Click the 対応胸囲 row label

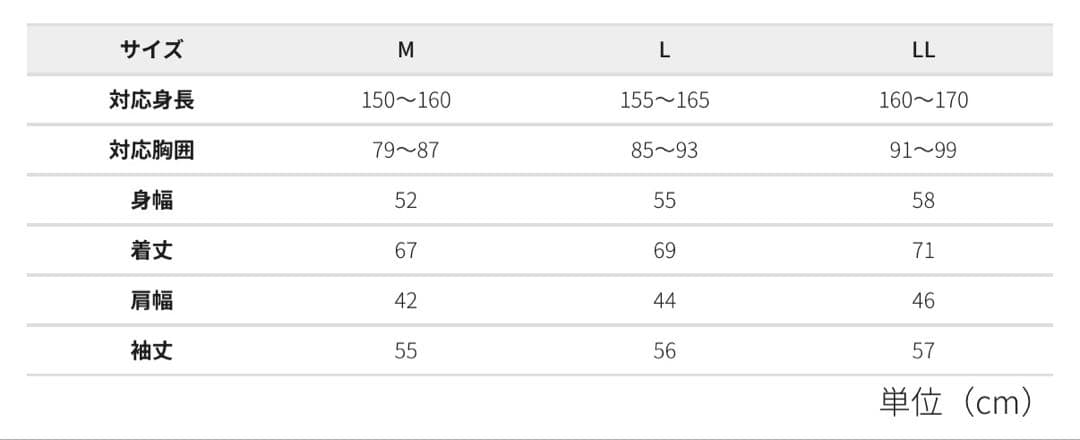(152, 151)
